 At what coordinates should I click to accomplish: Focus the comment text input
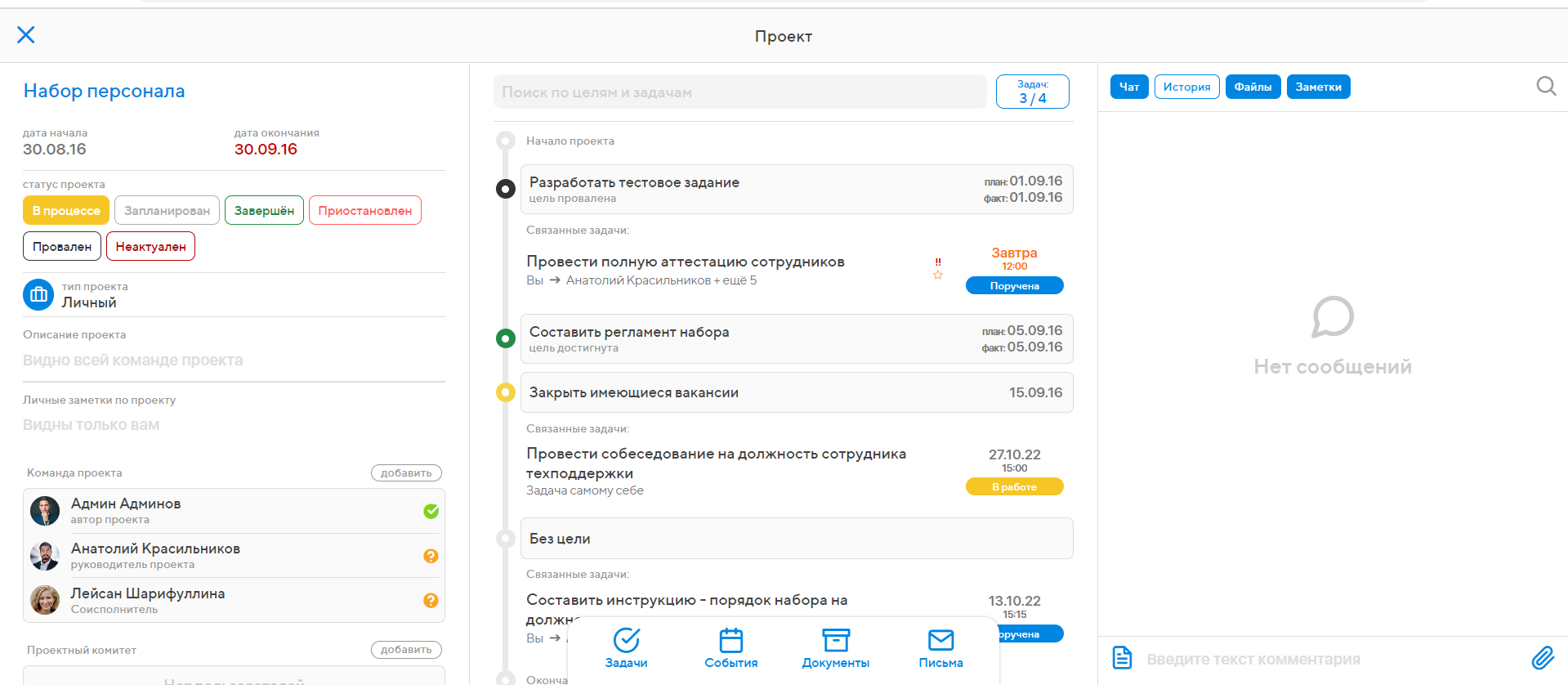point(1332,659)
